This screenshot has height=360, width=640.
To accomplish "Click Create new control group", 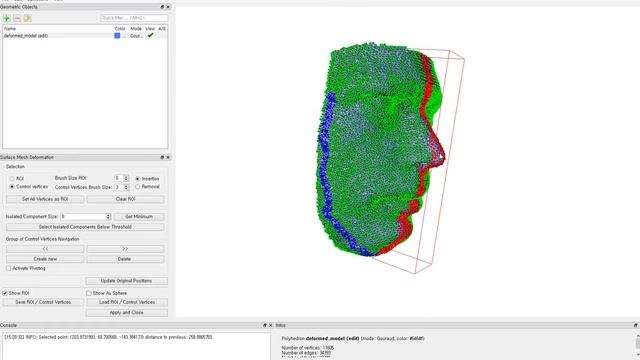I will pos(45,259).
